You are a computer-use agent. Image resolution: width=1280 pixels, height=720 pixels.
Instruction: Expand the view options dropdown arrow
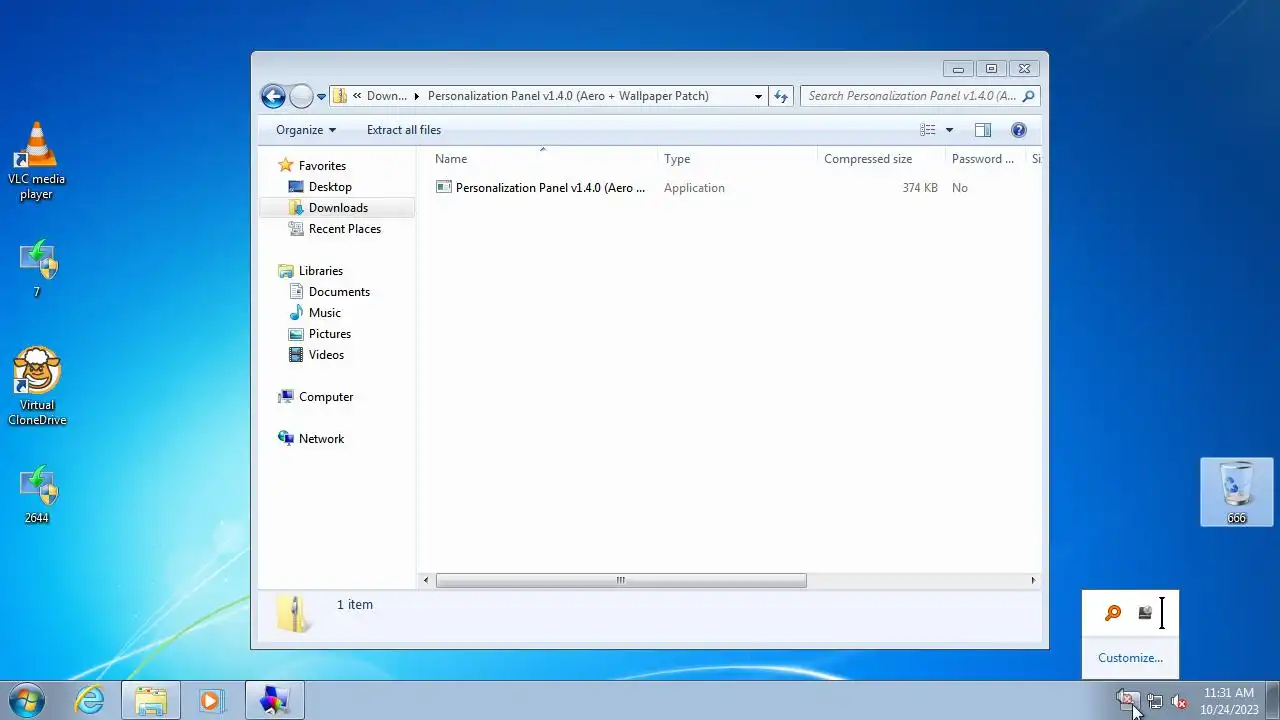pyautogui.click(x=949, y=130)
